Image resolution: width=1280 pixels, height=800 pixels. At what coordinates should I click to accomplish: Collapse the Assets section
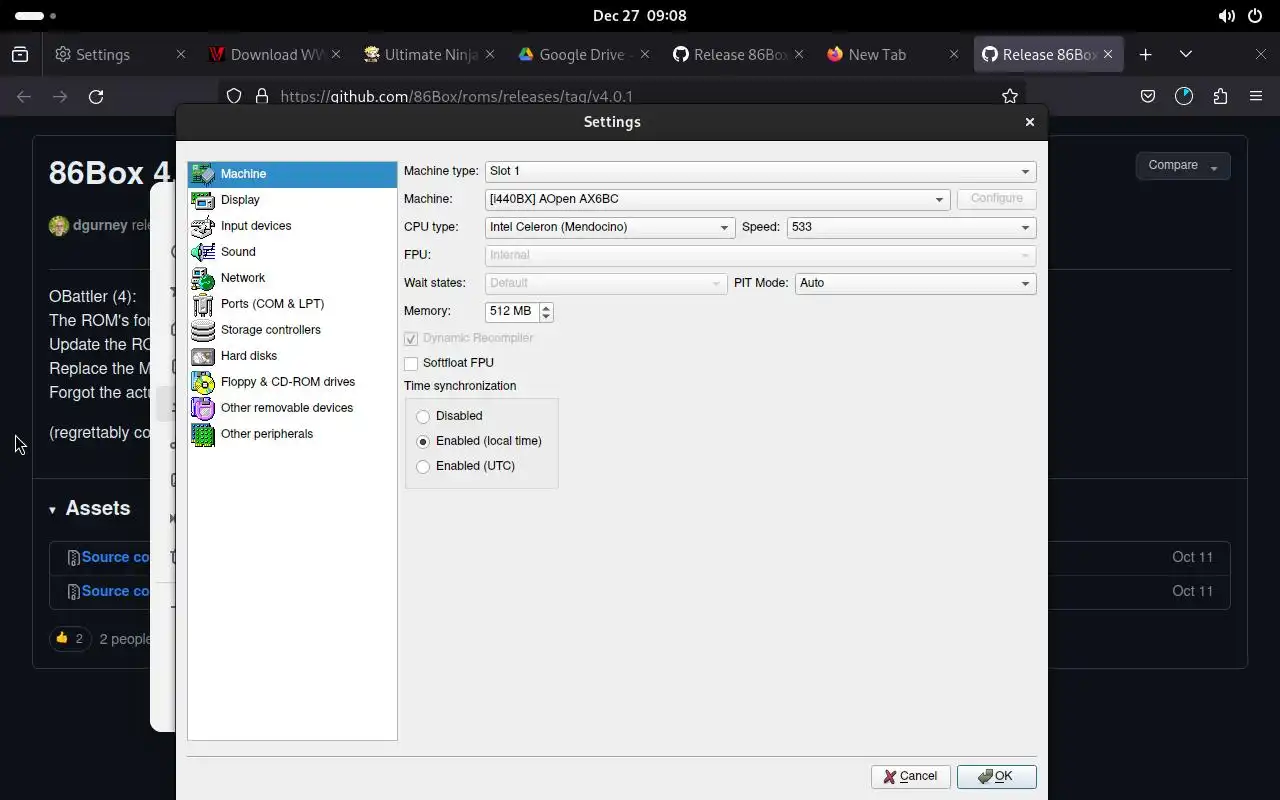point(90,508)
